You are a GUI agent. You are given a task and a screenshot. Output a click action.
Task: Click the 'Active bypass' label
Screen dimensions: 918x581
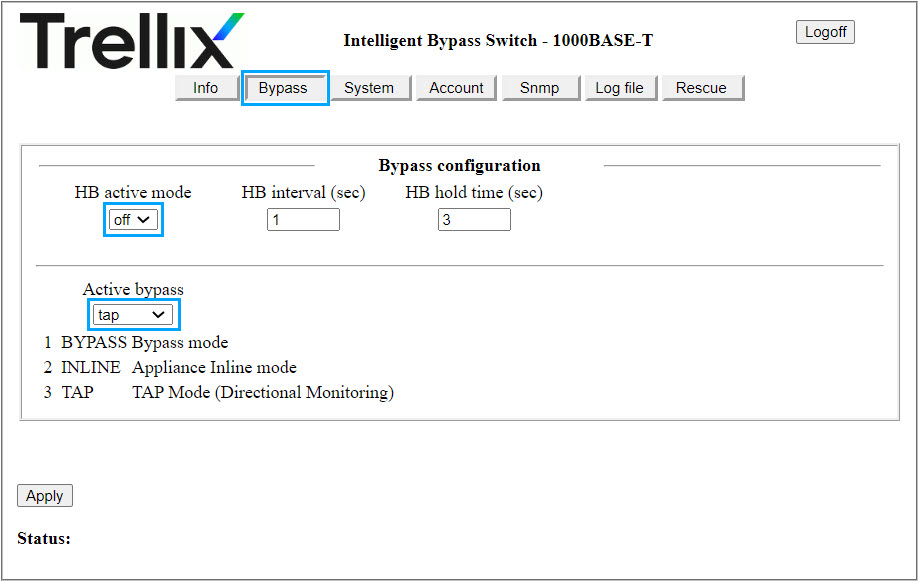133,289
